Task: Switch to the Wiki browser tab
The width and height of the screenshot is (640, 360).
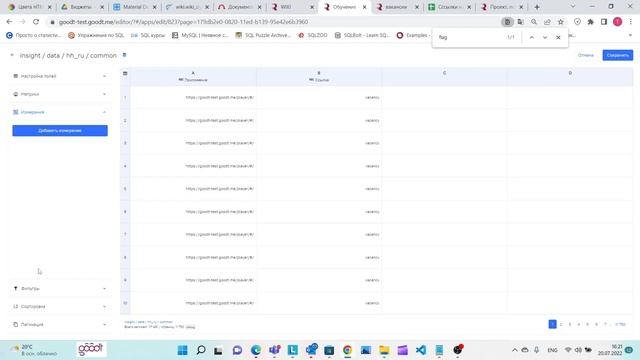Action: click(x=292, y=7)
